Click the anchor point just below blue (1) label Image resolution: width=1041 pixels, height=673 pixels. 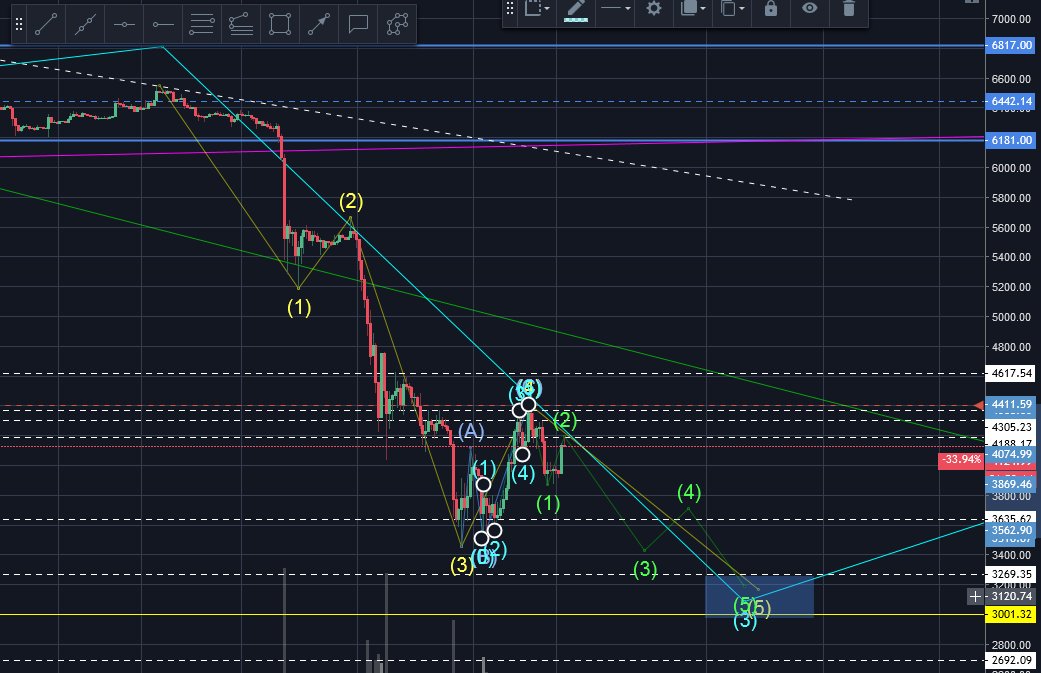pos(484,485)
